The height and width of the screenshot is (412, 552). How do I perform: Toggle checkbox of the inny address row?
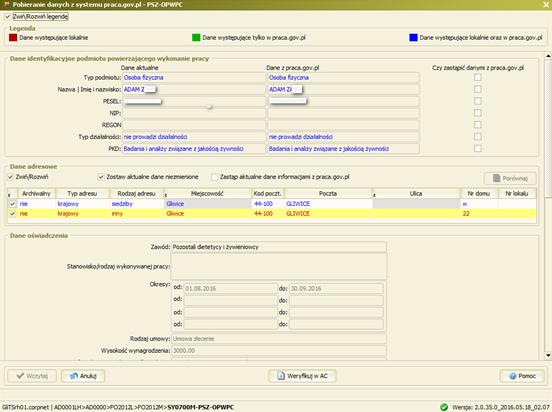click(x=12, y=214)
